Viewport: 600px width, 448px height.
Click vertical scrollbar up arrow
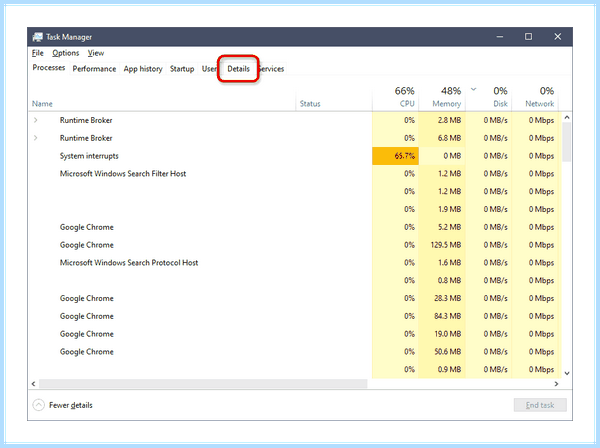[567, 117]
